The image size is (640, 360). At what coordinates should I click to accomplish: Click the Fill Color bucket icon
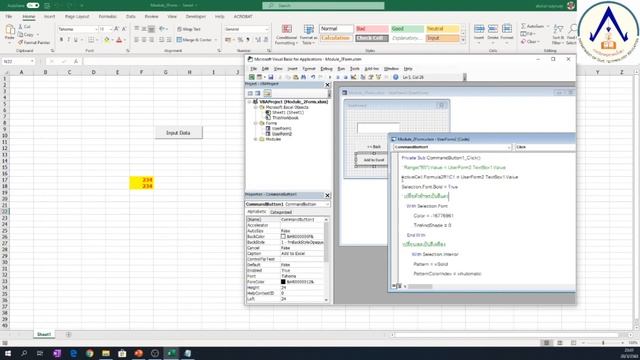click(x=107, y=40)
